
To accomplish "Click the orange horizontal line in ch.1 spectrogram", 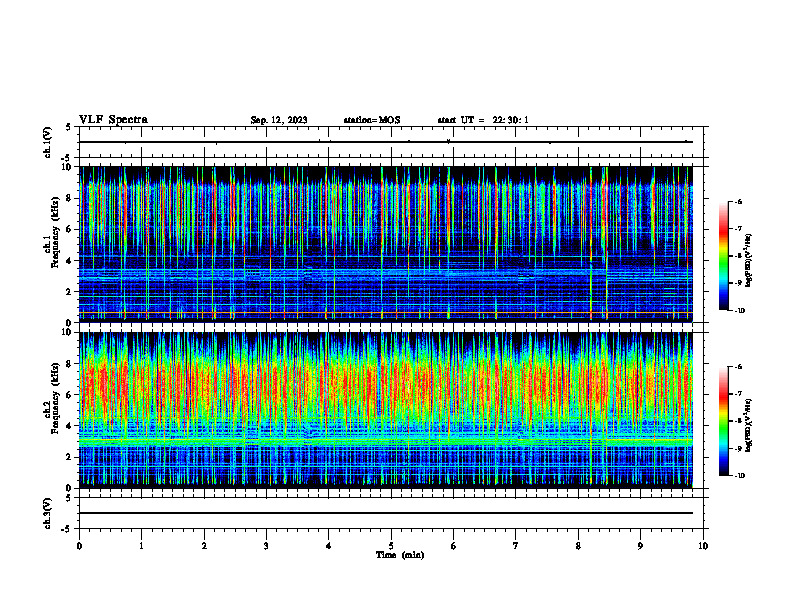I will click(x=386, y=314).
